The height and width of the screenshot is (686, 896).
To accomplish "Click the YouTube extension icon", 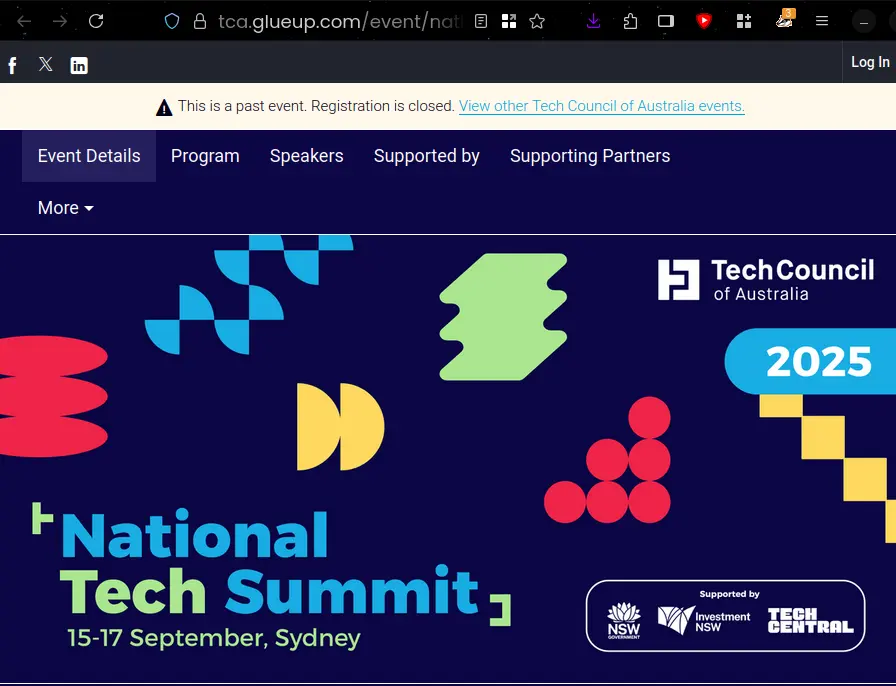I will (704, 20).
